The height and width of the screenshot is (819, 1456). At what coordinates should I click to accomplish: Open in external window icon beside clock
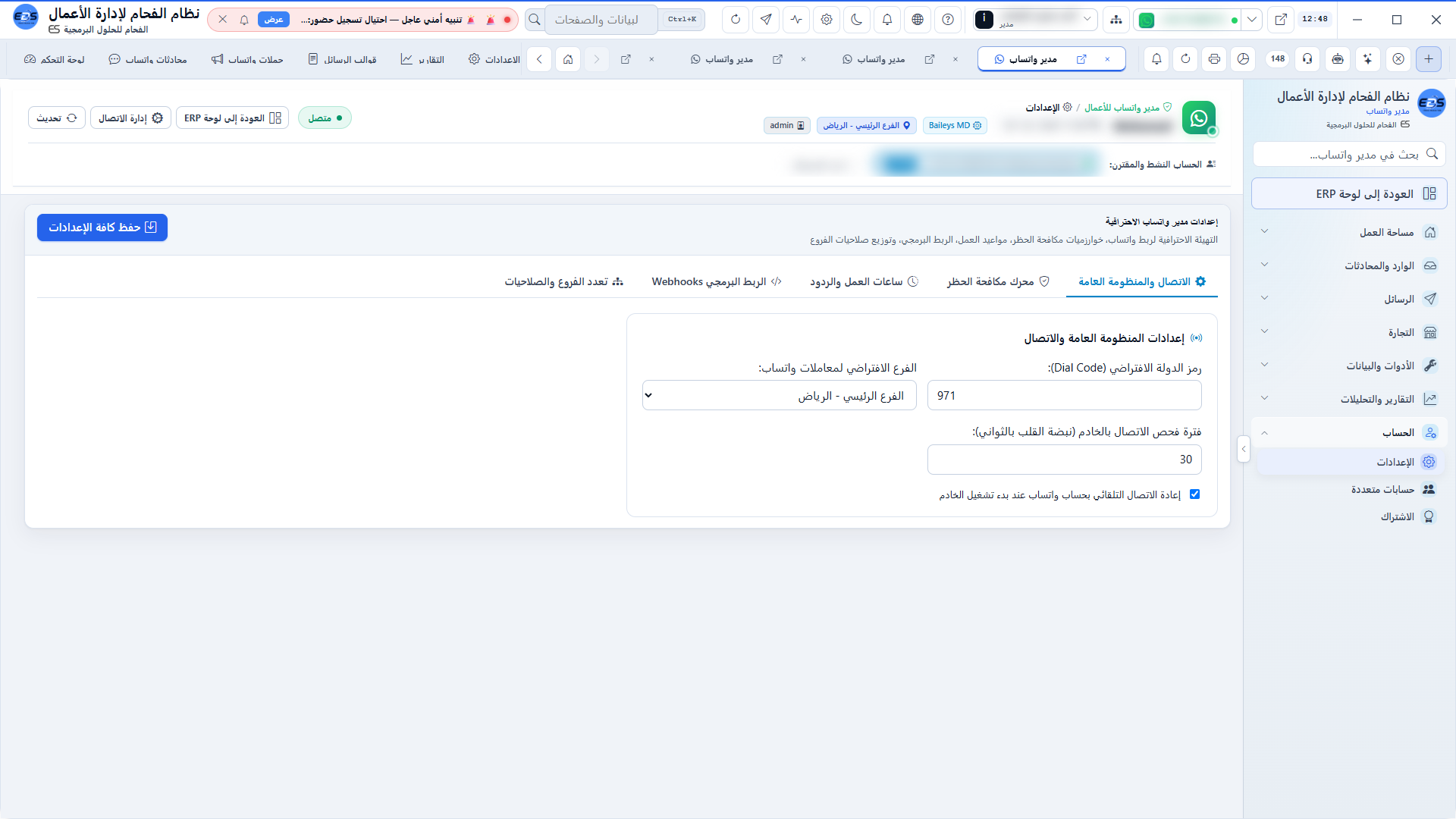point(1281,20)
